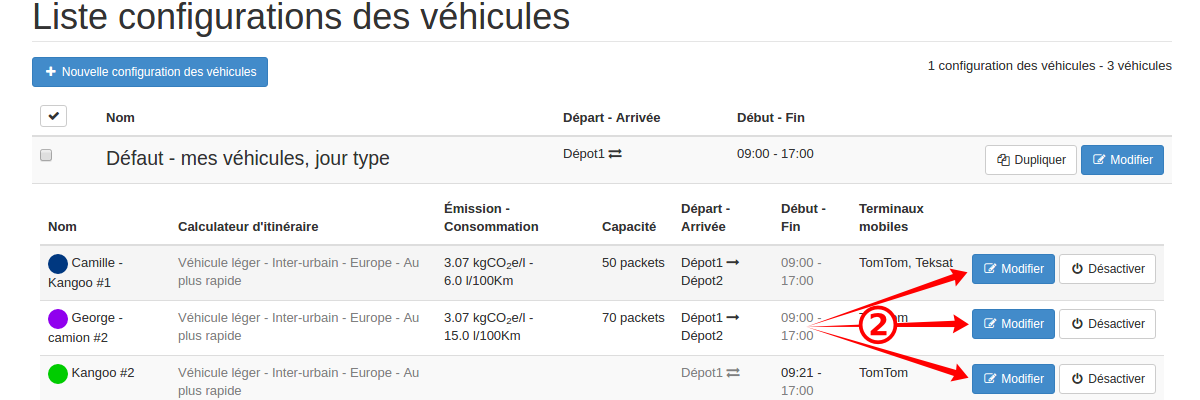Click arrow icon in George's Départ-Arrivée cell
Screen dimensions: 1200x400
[x=733, y=318]
